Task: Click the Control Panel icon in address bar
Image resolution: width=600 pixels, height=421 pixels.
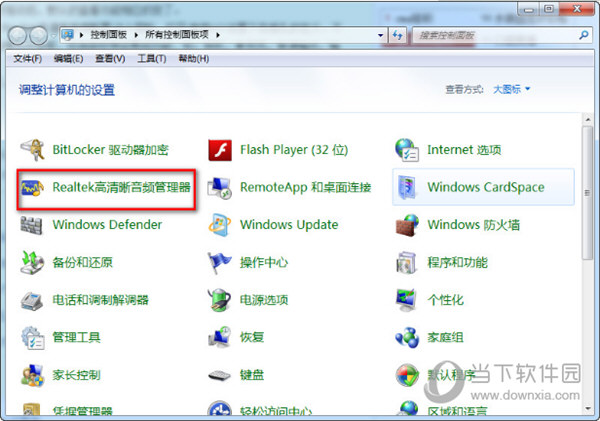Action: (x=68, y=35)
